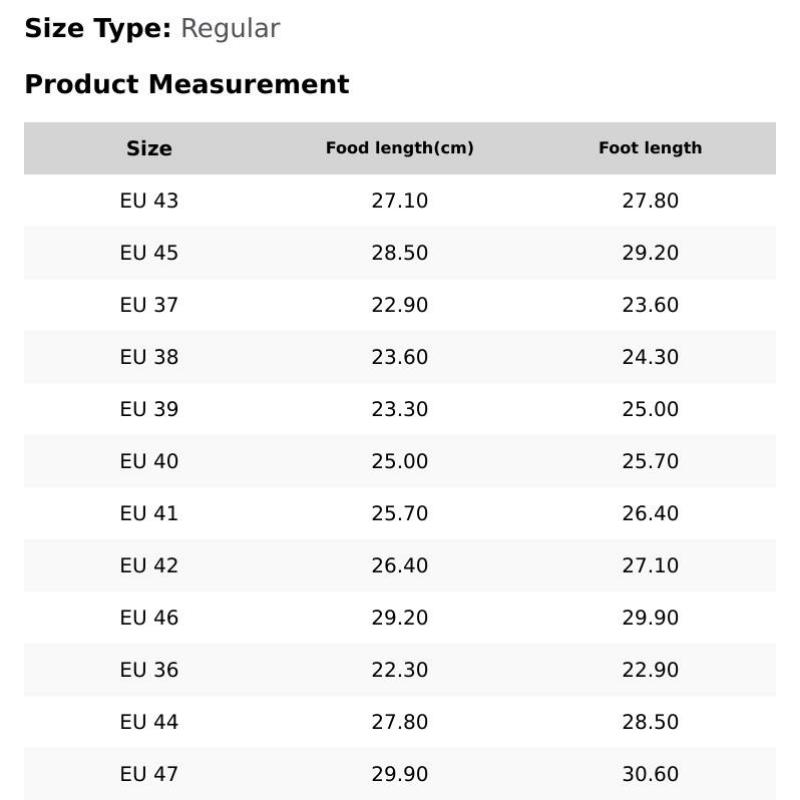Select the EU 36 row label
The image size is (800, 800).
149,670
